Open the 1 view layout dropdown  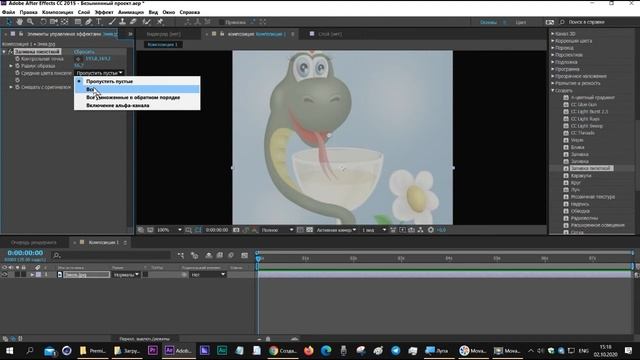pyautogui.click(x=373, y=230)
